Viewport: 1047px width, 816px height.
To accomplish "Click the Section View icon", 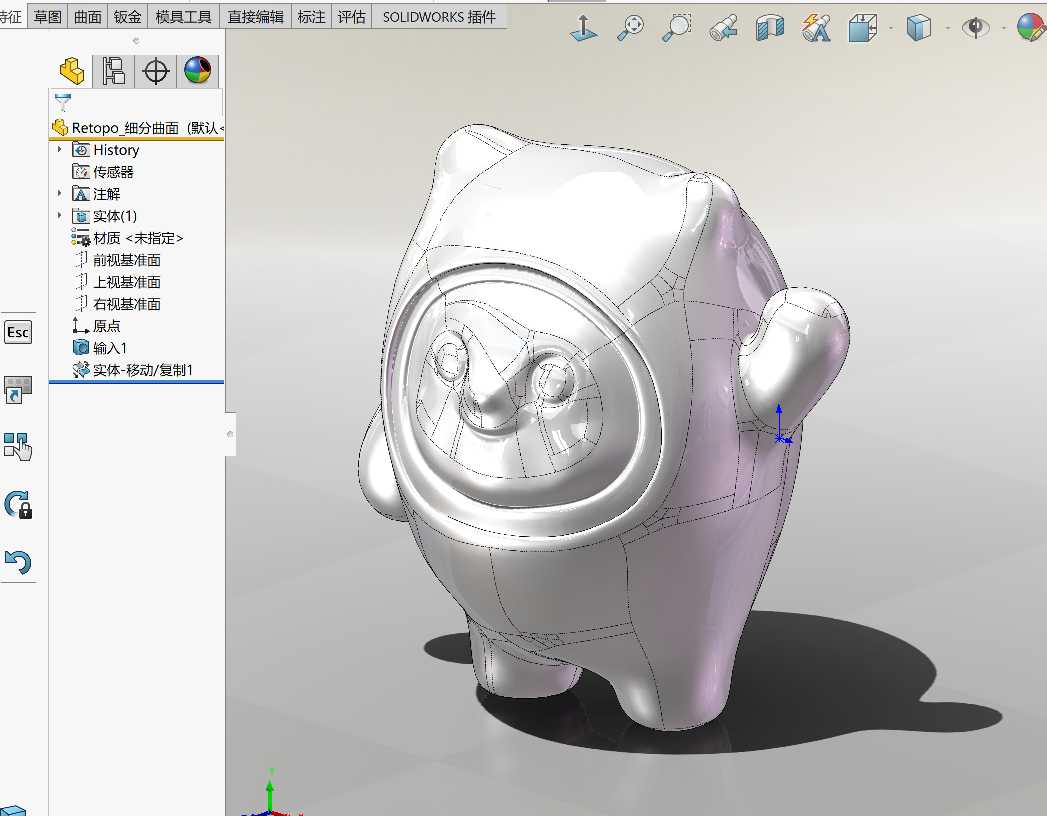I will pos(770,28).
